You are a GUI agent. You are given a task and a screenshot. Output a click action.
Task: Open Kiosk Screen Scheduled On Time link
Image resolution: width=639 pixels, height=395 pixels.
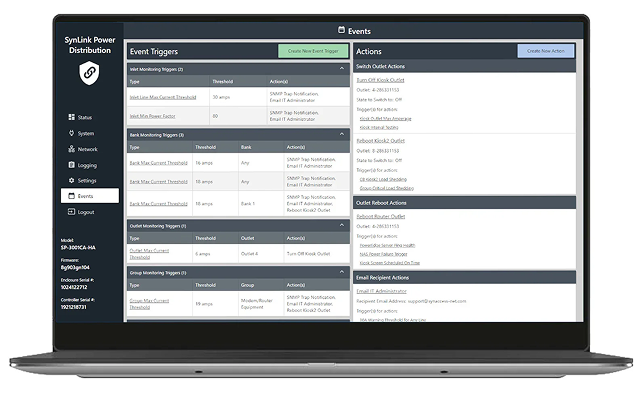coord(390,263)
